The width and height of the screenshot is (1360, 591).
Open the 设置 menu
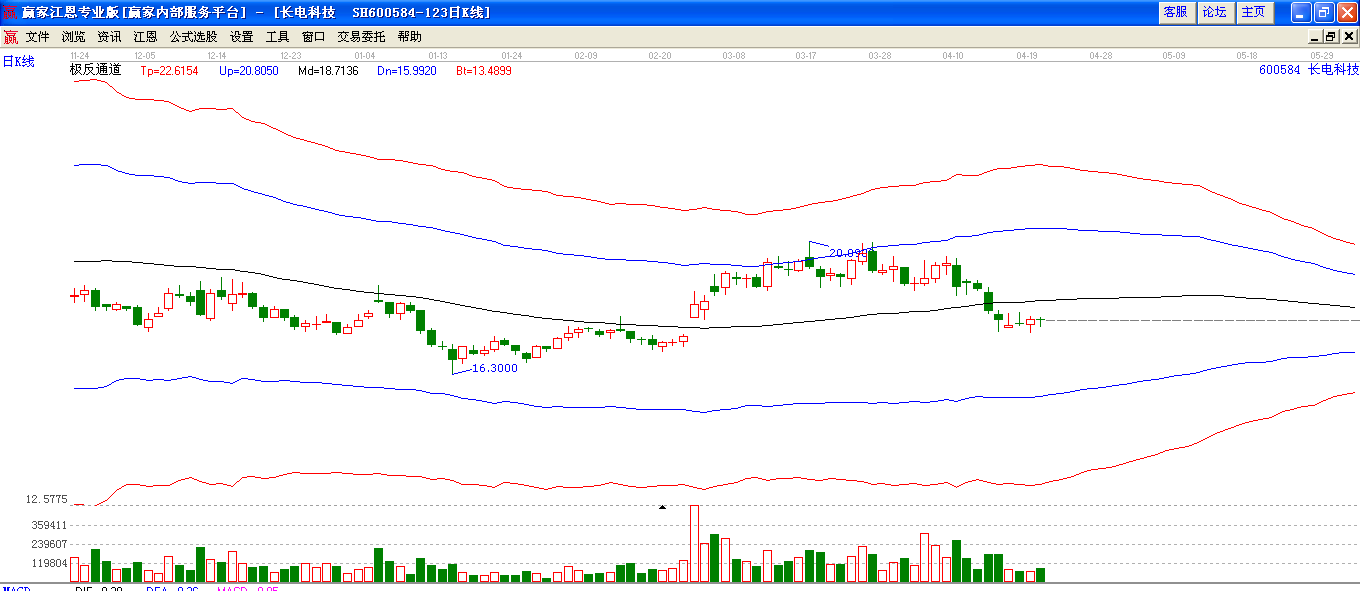(242, 37)
